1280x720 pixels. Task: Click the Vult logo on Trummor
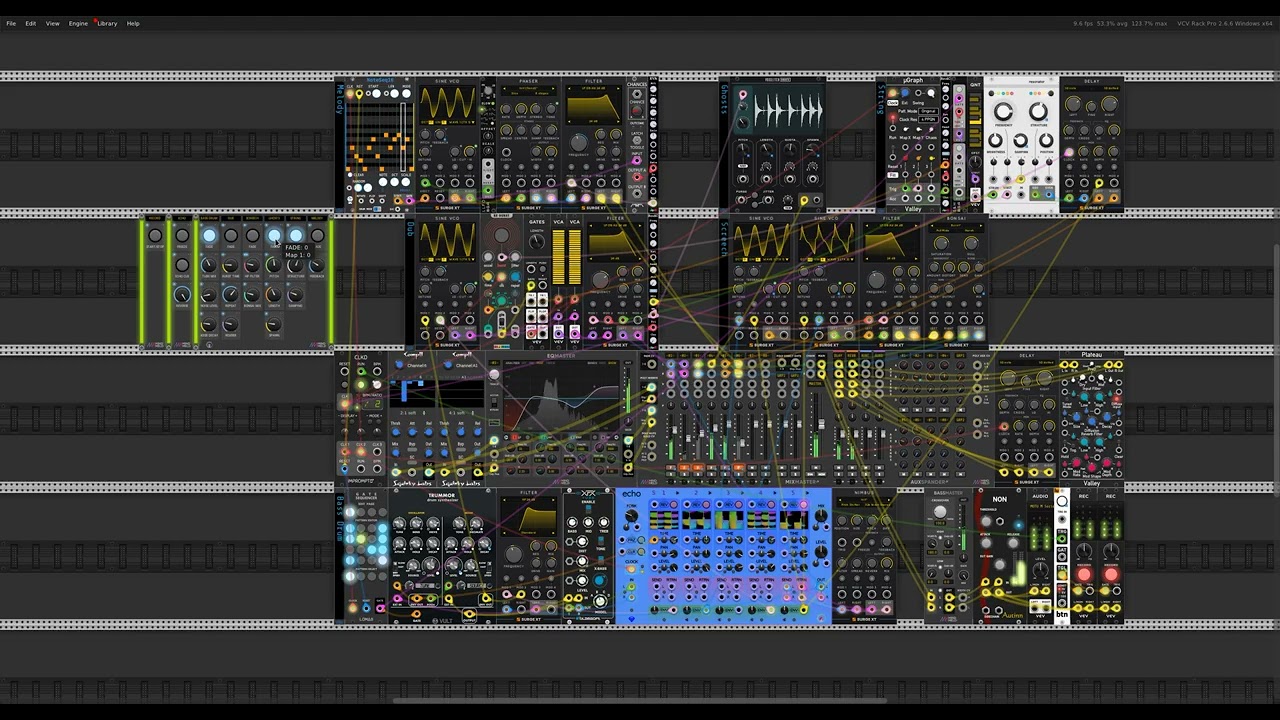[443, 621]
